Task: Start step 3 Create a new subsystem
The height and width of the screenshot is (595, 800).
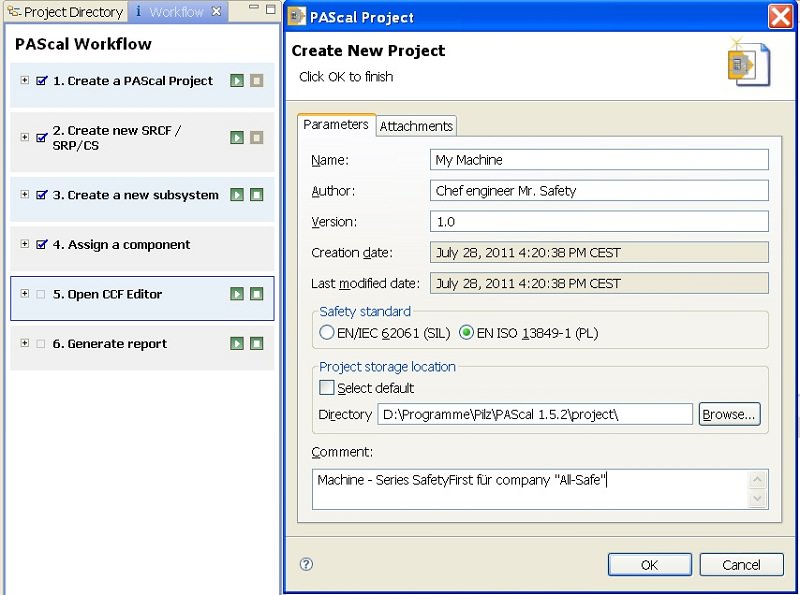Action: (x=237, y=194)
